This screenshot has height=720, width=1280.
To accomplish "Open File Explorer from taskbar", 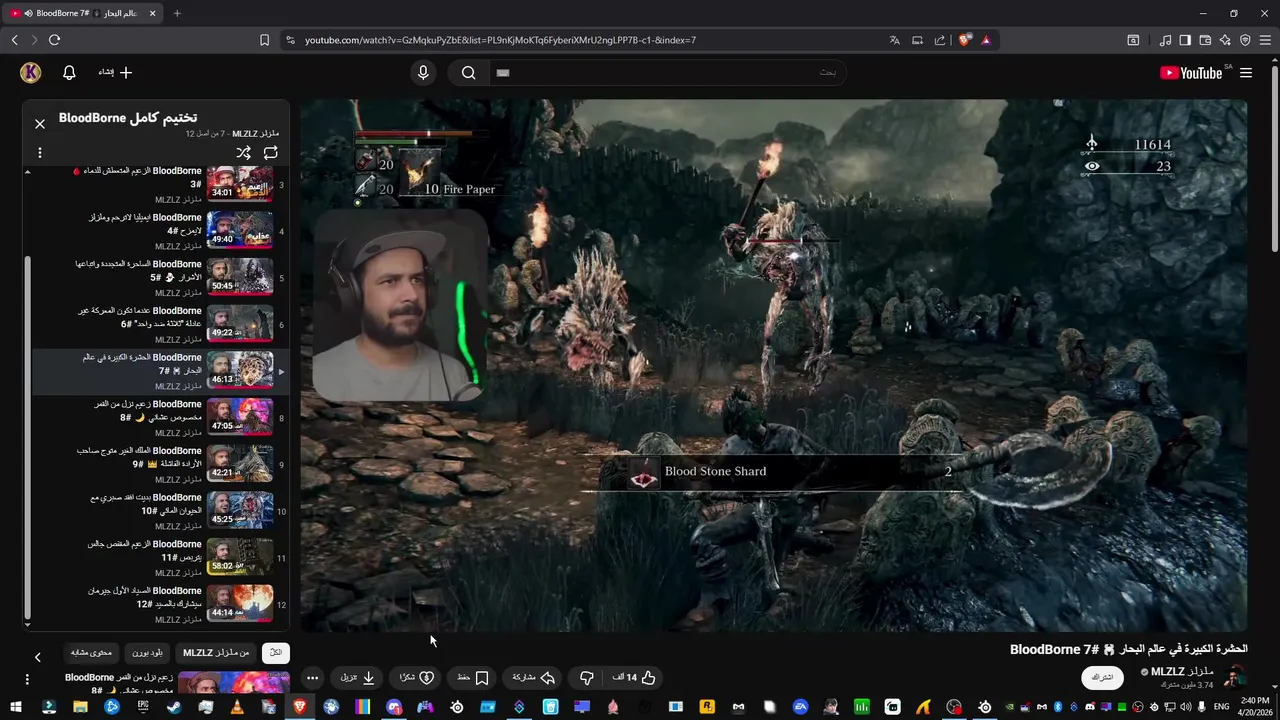I will [80, 707].
